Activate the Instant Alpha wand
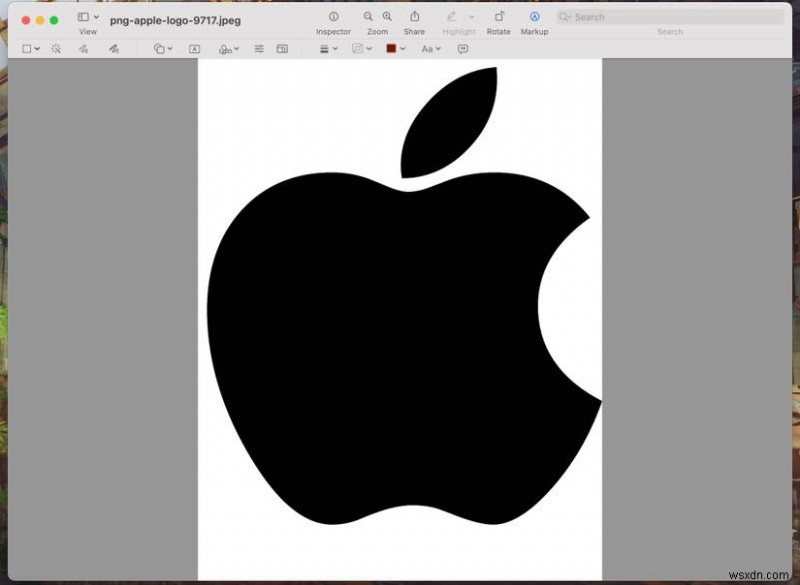 56,48
